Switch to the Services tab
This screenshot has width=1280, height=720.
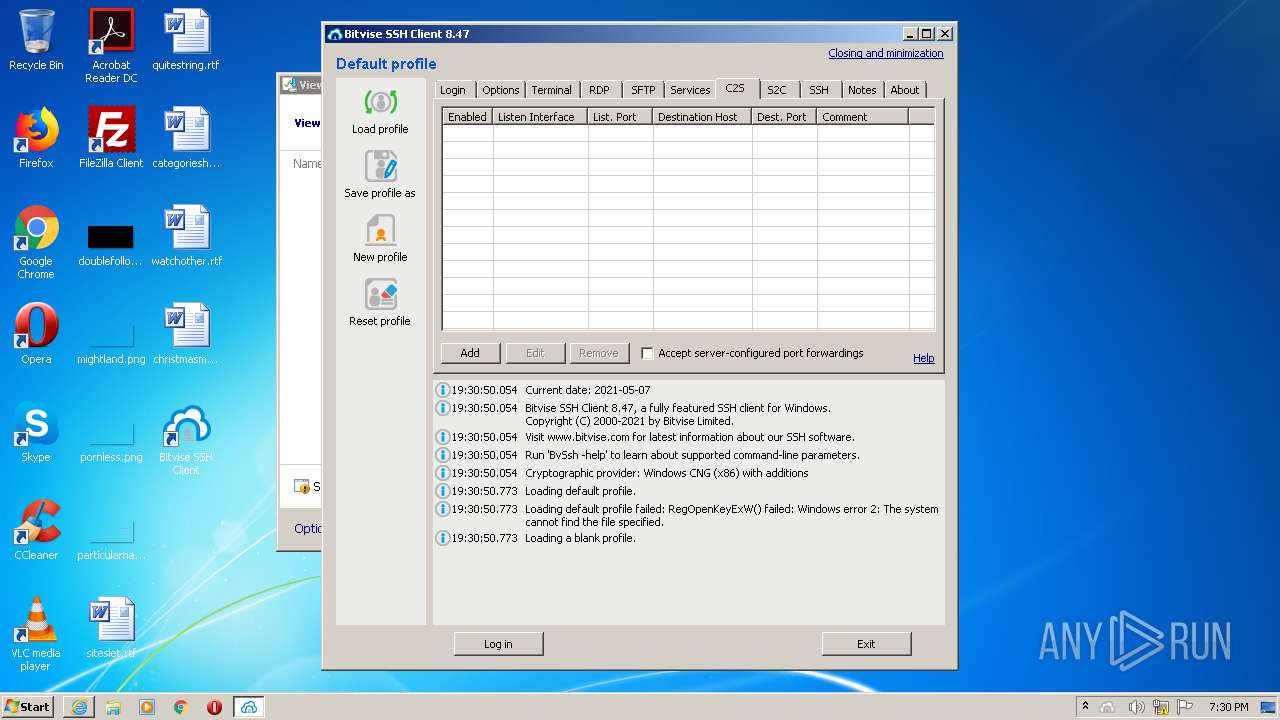pyautogui.click(x=690, y=90)
